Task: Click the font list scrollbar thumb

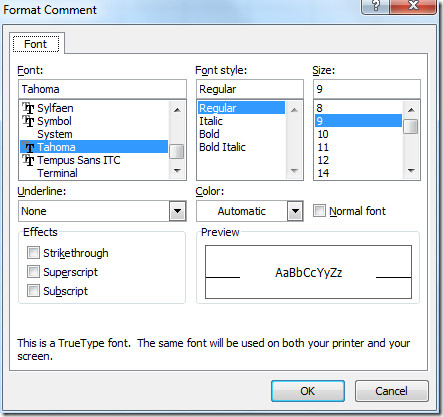Action: (177, 152)
